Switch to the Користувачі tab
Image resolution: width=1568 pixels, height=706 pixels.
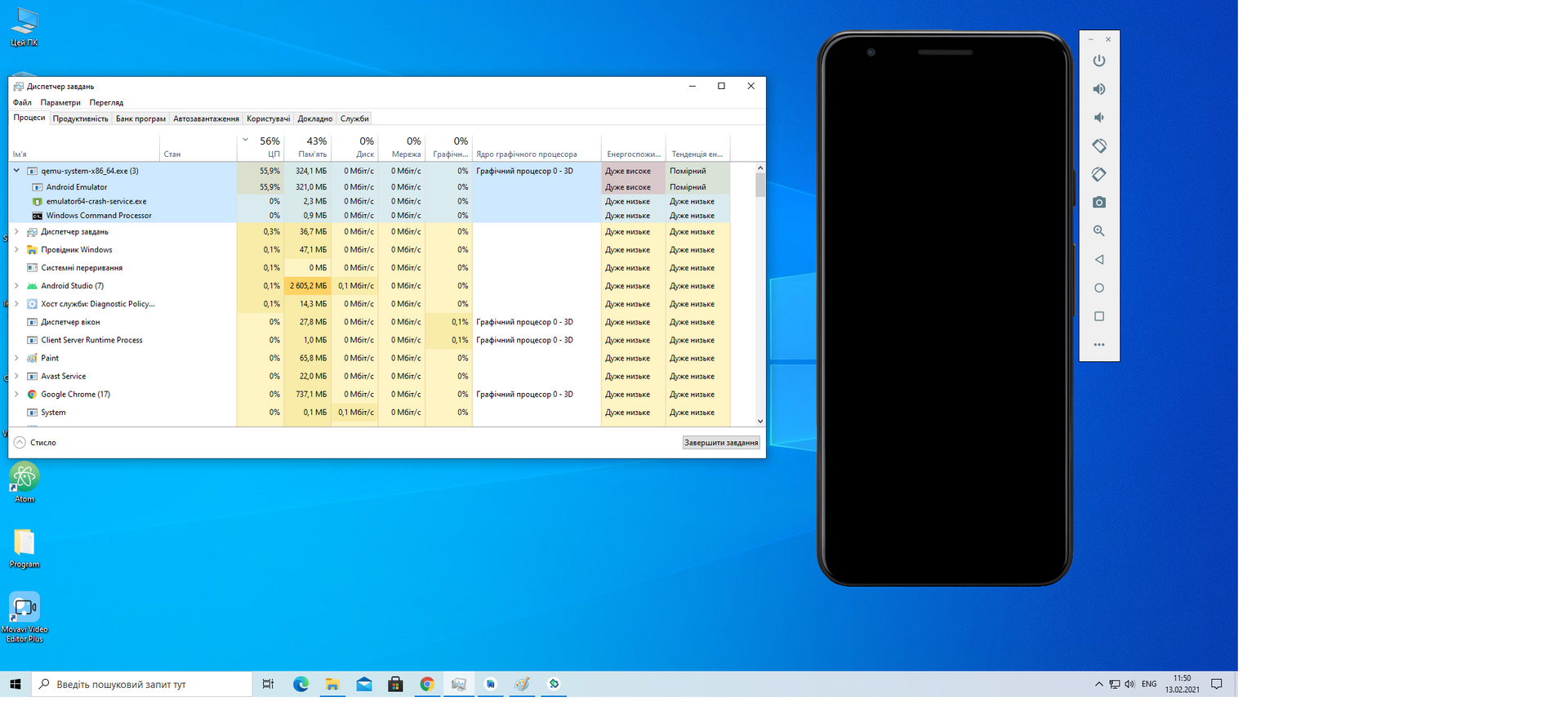click(x=268, y=118)
